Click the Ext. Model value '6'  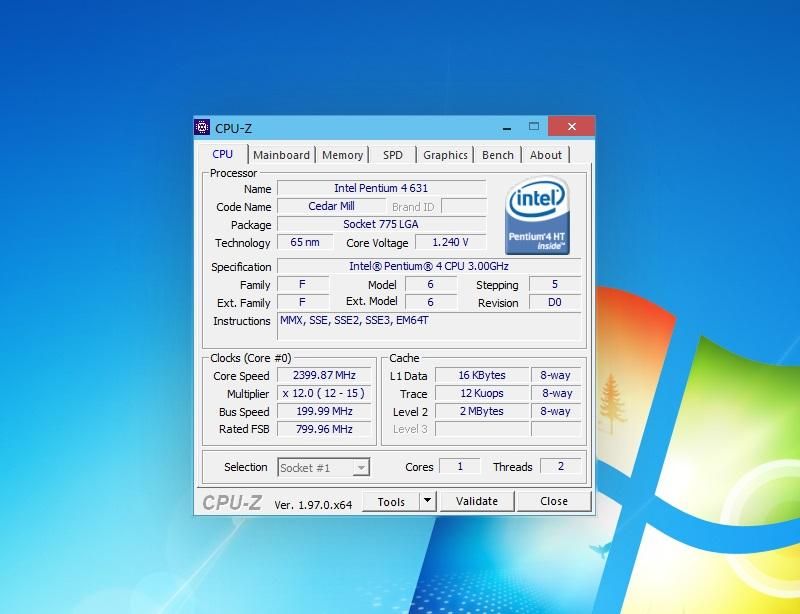[431, 303]
